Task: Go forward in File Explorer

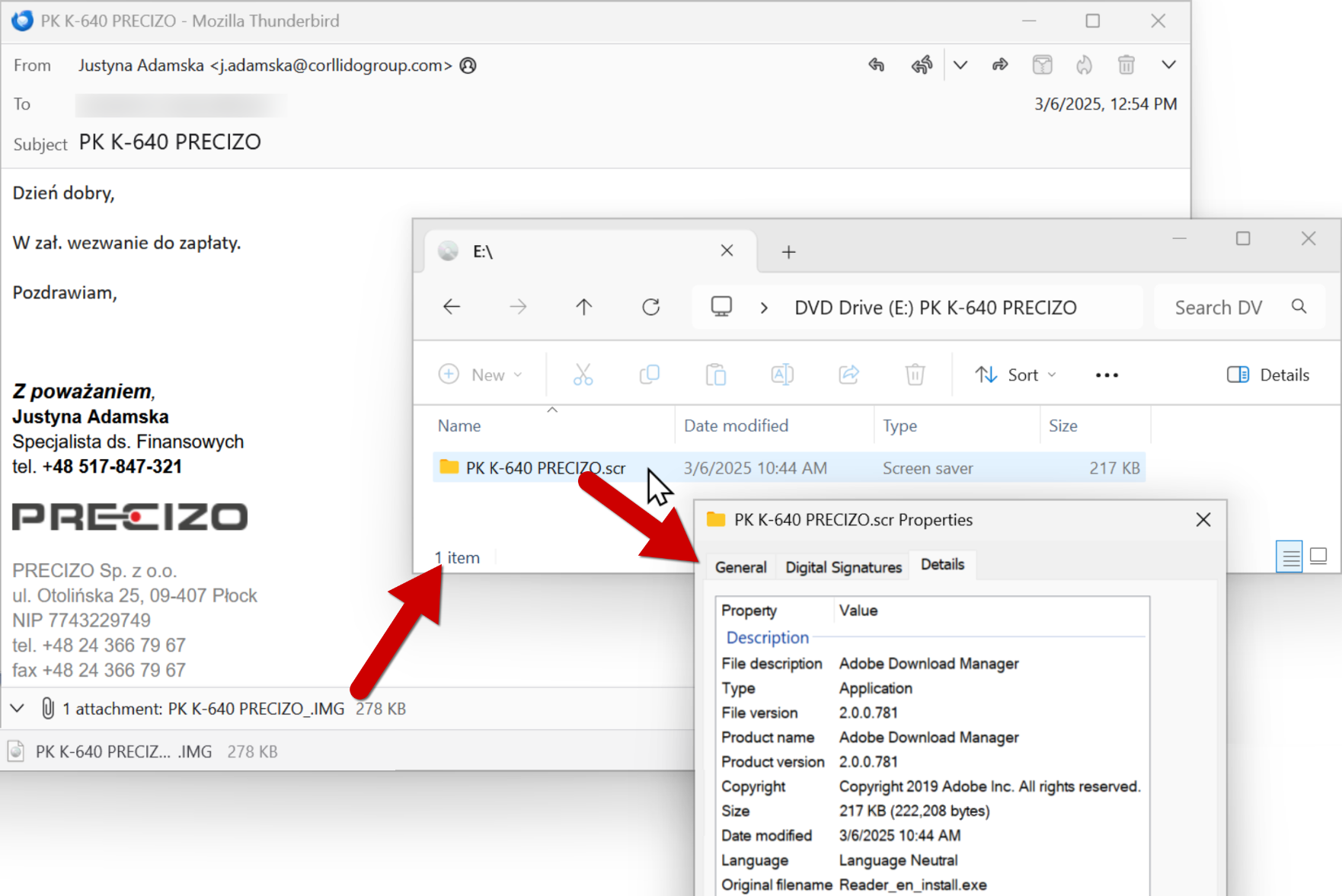Action: coord(518,307)
